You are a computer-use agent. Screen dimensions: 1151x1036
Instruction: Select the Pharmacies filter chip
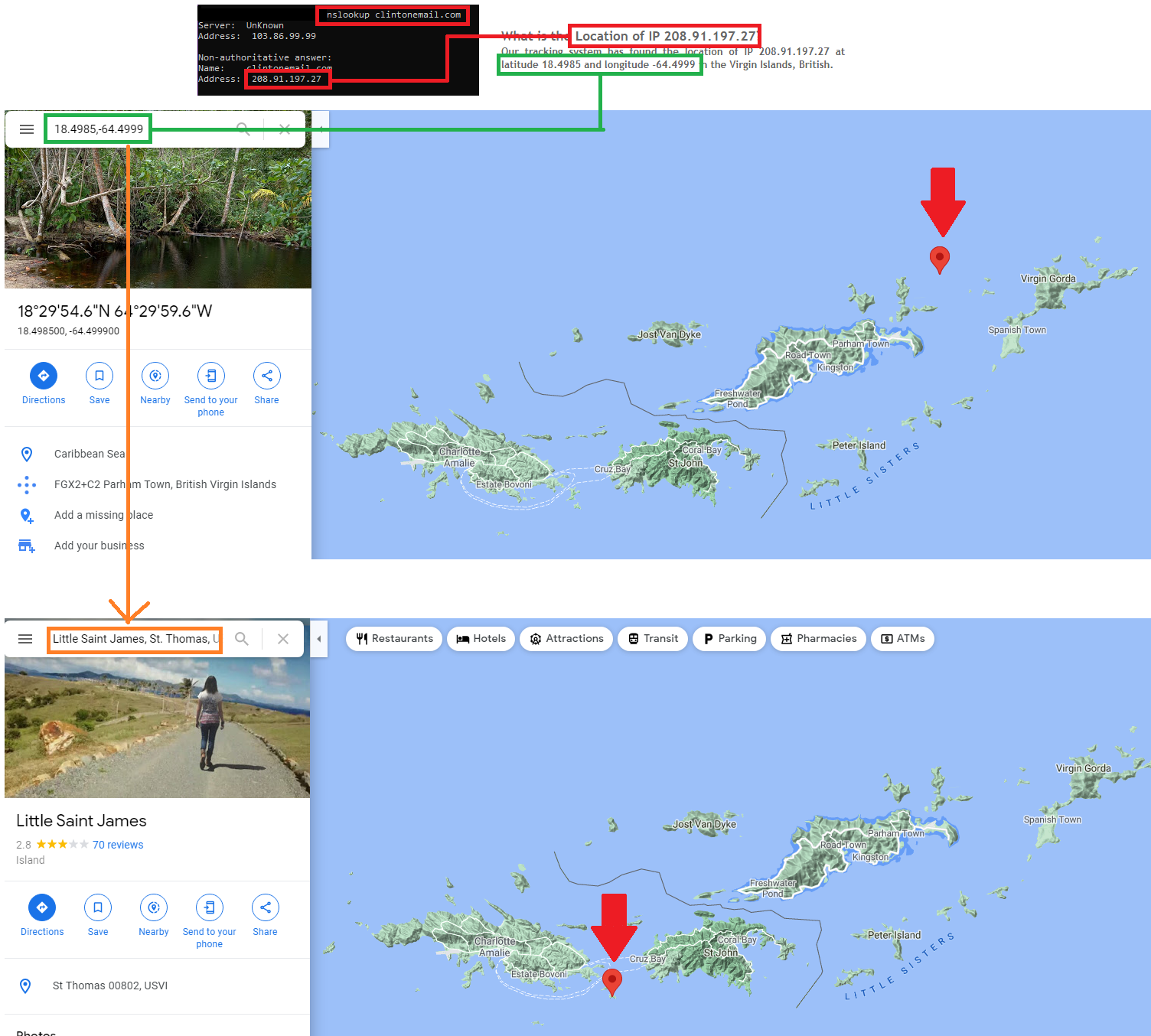tap(819, 639)
